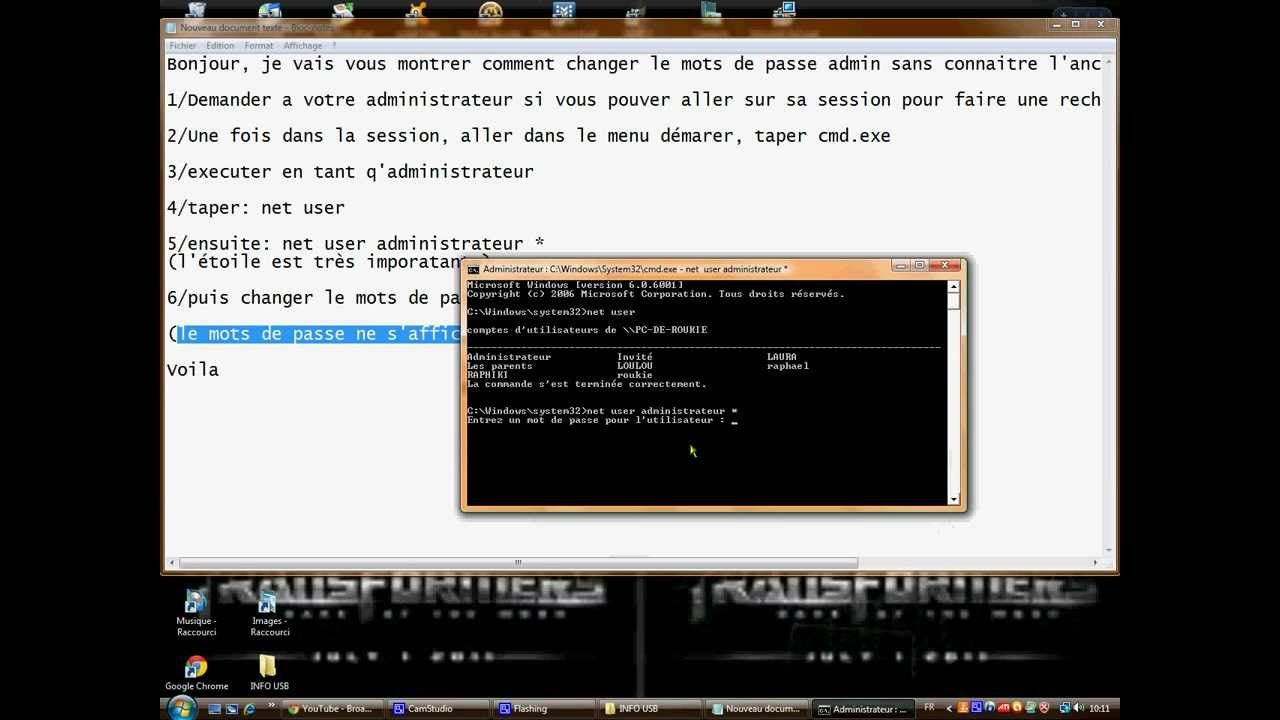Click "LOULOU" in the cmd accounts list
Image resolution: width=1280 pixels, height=720 pixels.
tap(635, 366)
